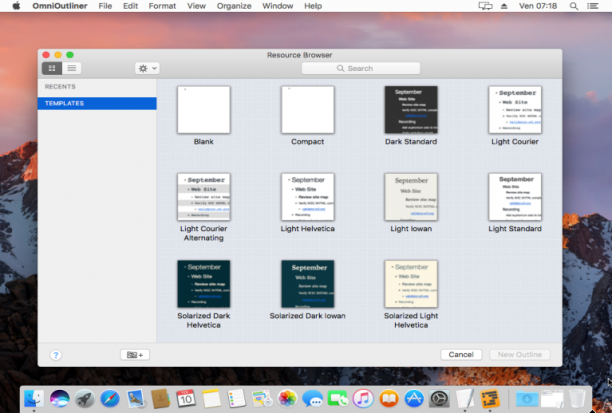This screenshot has height=413, width=612.
Task: Select the Blank template thumbnail
Action: tap(204, 110)
